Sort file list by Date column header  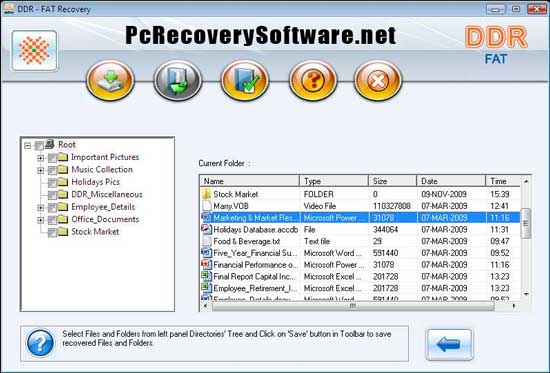(x=451, y=181)
